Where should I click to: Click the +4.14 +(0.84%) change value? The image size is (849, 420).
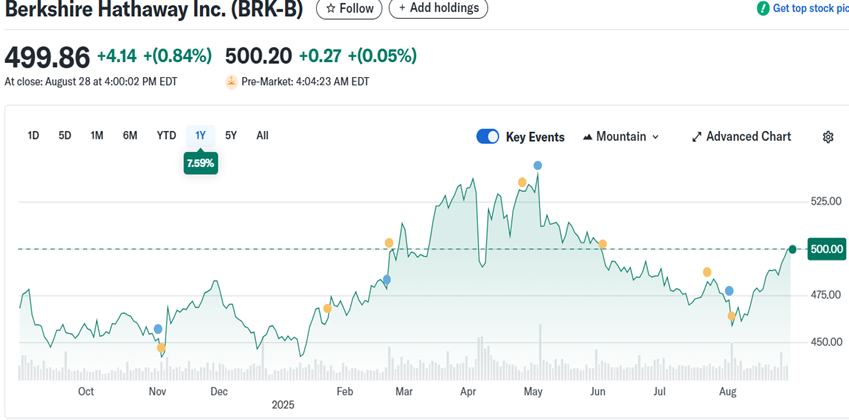click(x=154, y=56)
